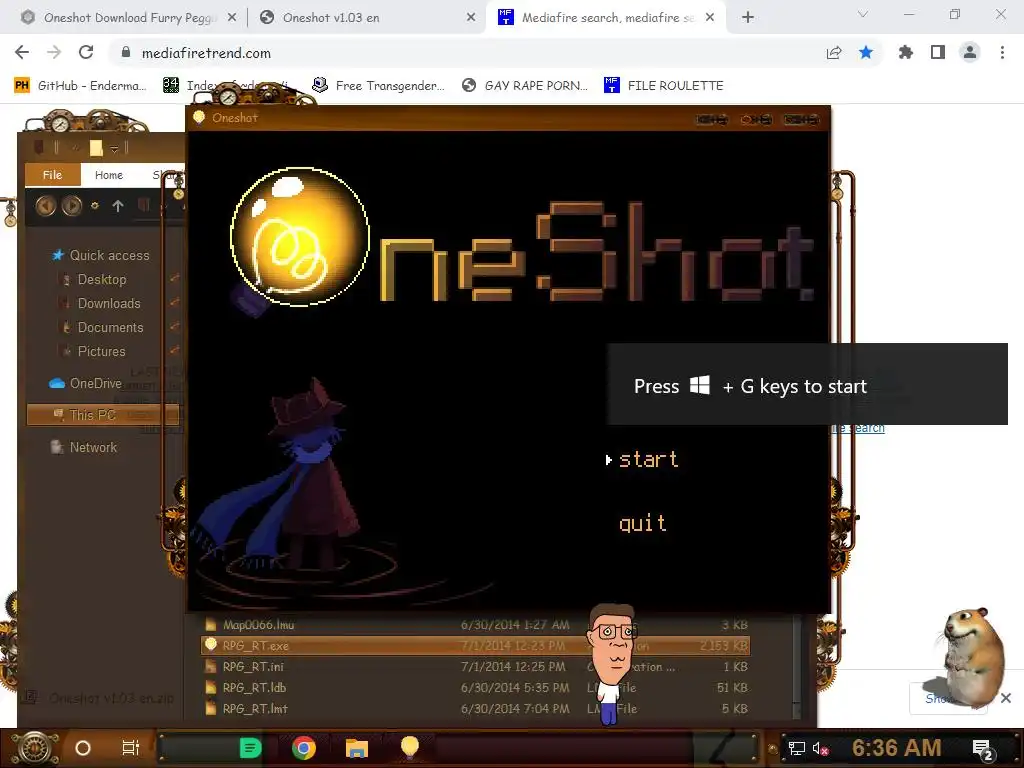The width and height of the screenshot is (1024, 768).
Task: Open a new Chrome tab
Action: 748,18
